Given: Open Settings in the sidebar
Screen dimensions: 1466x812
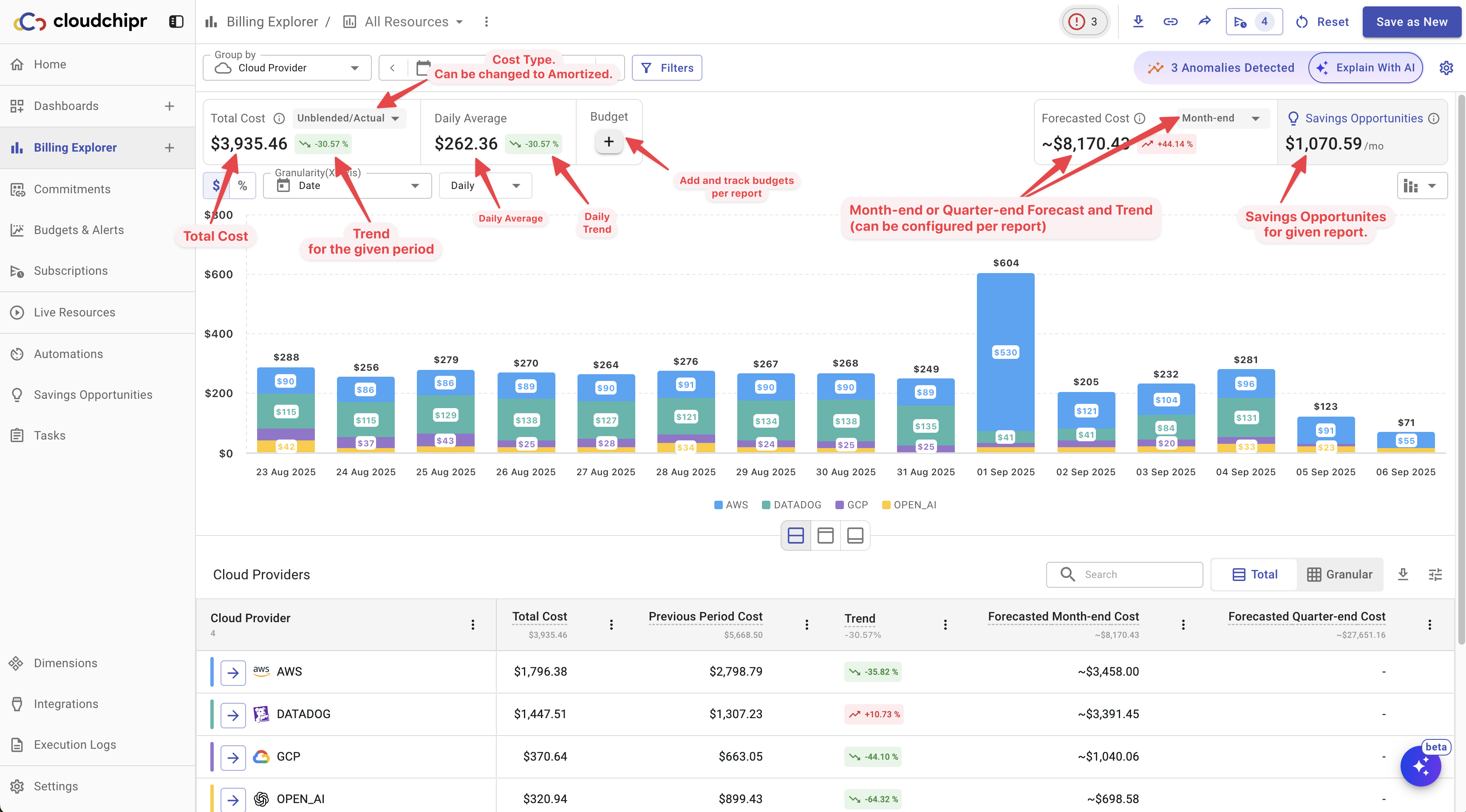Looking at the screenshot, I should click(97, 787).
